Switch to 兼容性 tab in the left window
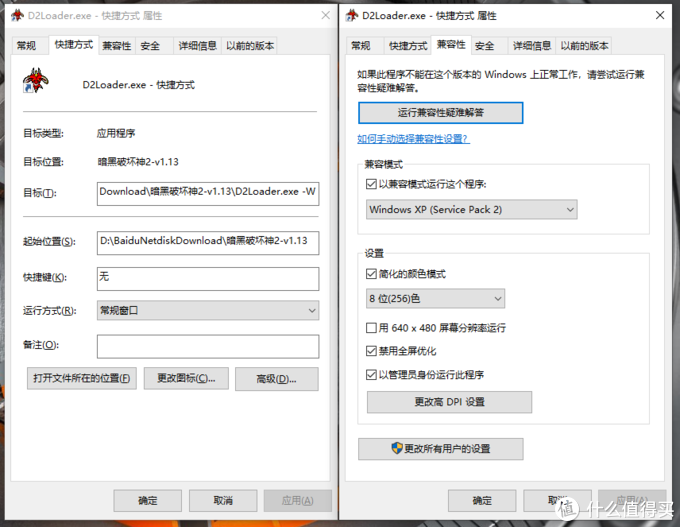Image resolution: width=680 pixels, height=527 pixels. point(117,46)
